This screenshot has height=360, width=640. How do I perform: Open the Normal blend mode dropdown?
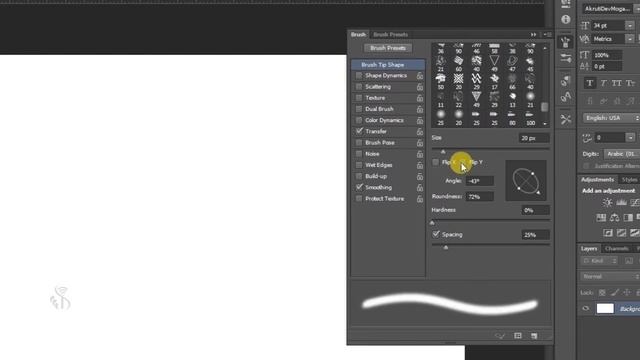point(610,277)
